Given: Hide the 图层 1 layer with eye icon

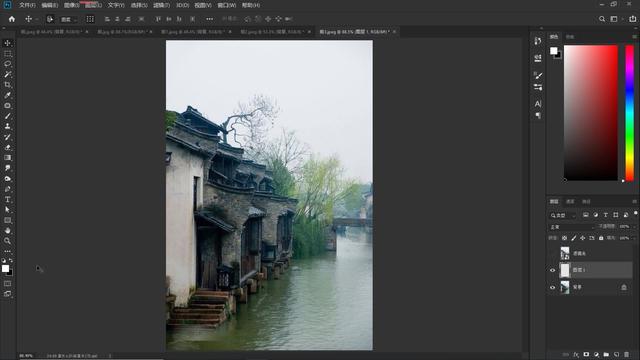Looking at the screenshot, I should coord(552,270).
